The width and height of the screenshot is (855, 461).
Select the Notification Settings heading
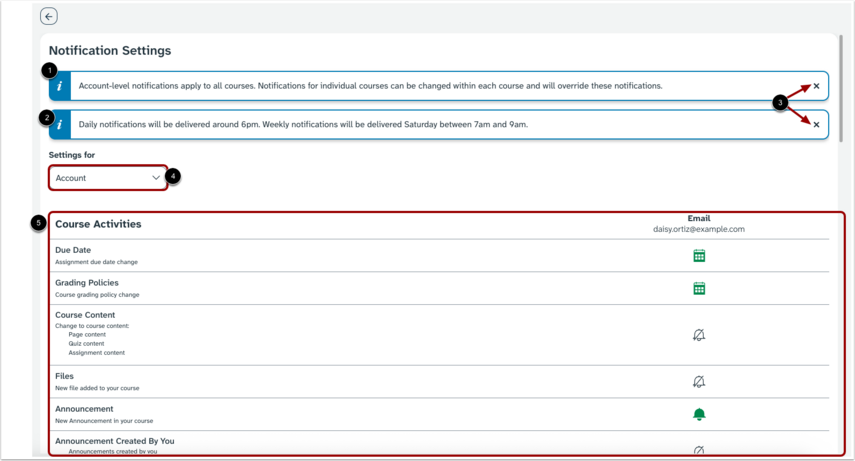[x=110, y=51]
